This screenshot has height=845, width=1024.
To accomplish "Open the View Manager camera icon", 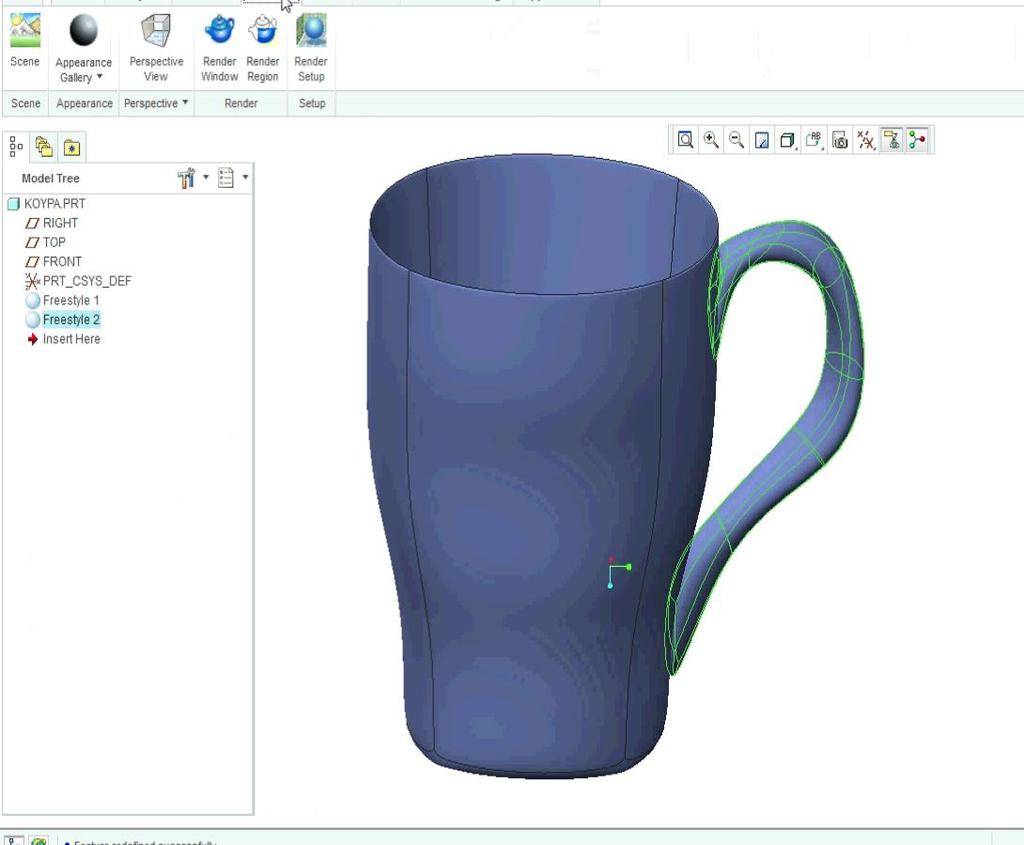I will (x=840, y=140).
